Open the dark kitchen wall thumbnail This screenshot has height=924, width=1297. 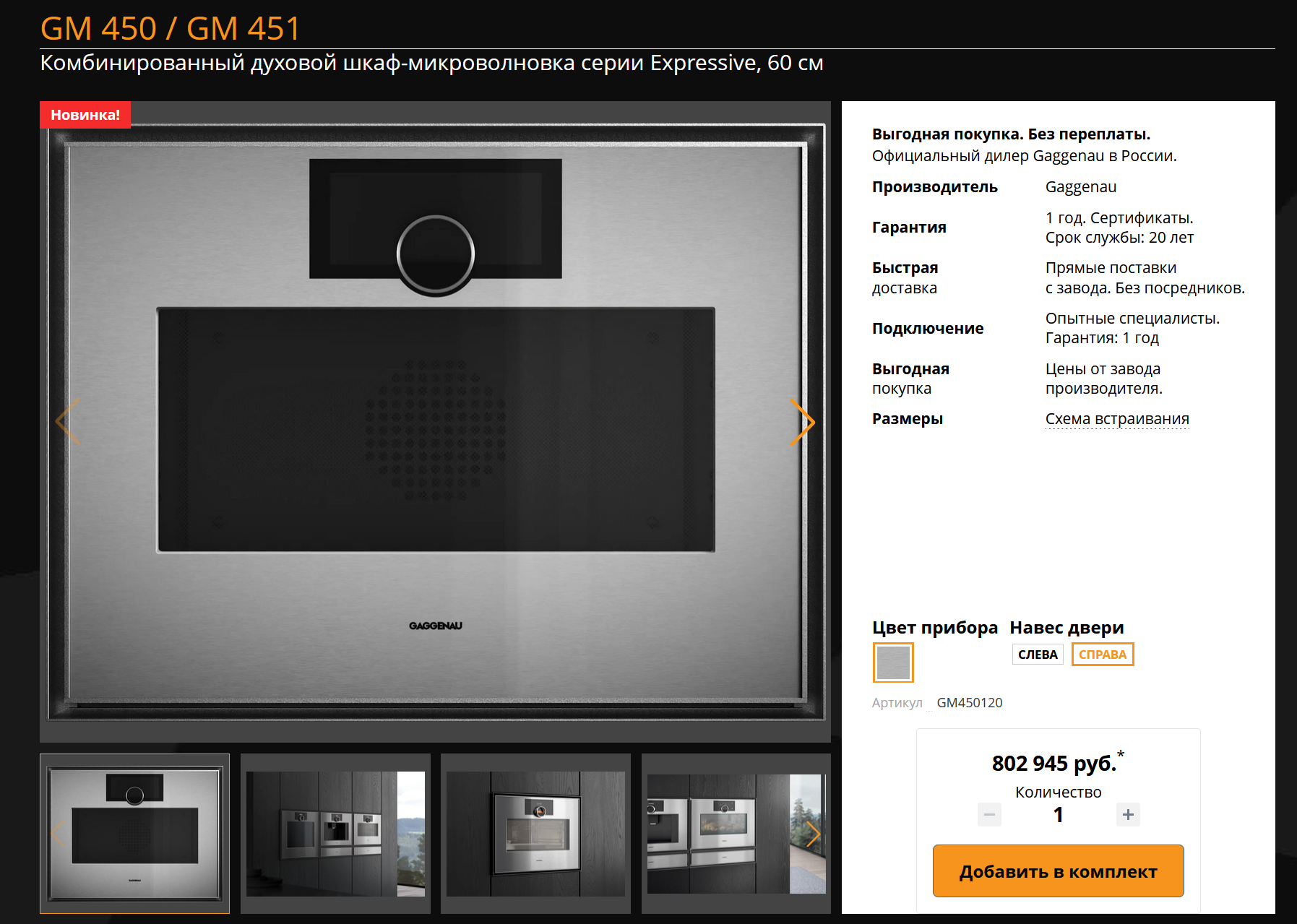pos(335,834)
